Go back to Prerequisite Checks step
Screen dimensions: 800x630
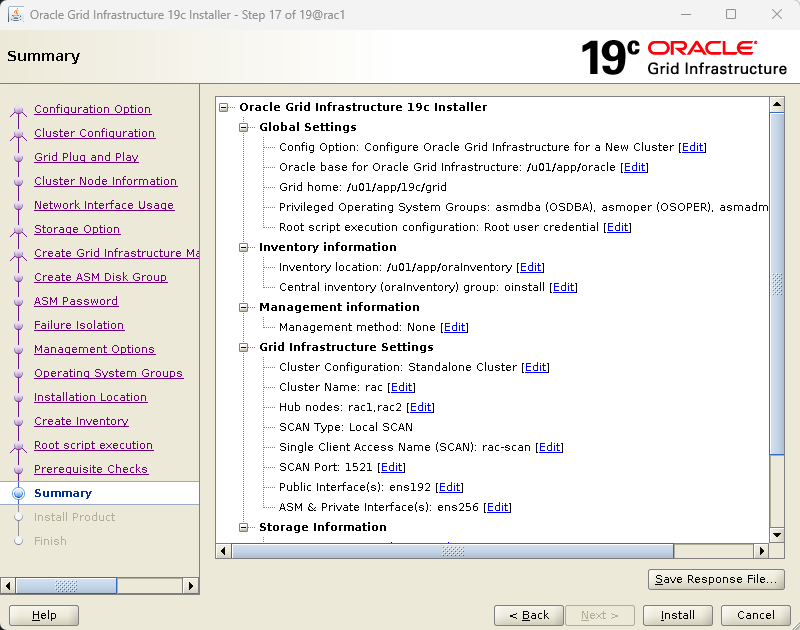[91, 469]
